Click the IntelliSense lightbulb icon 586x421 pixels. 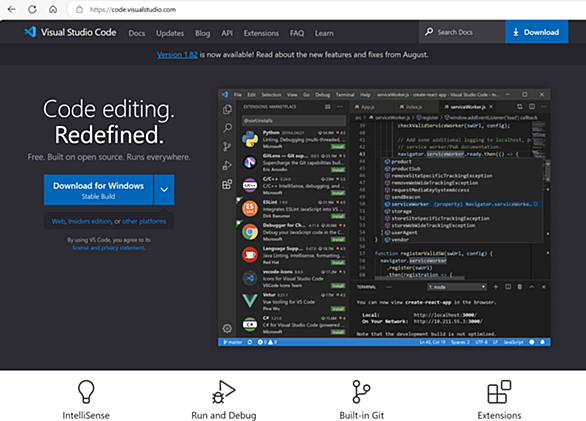coord(86,391)
